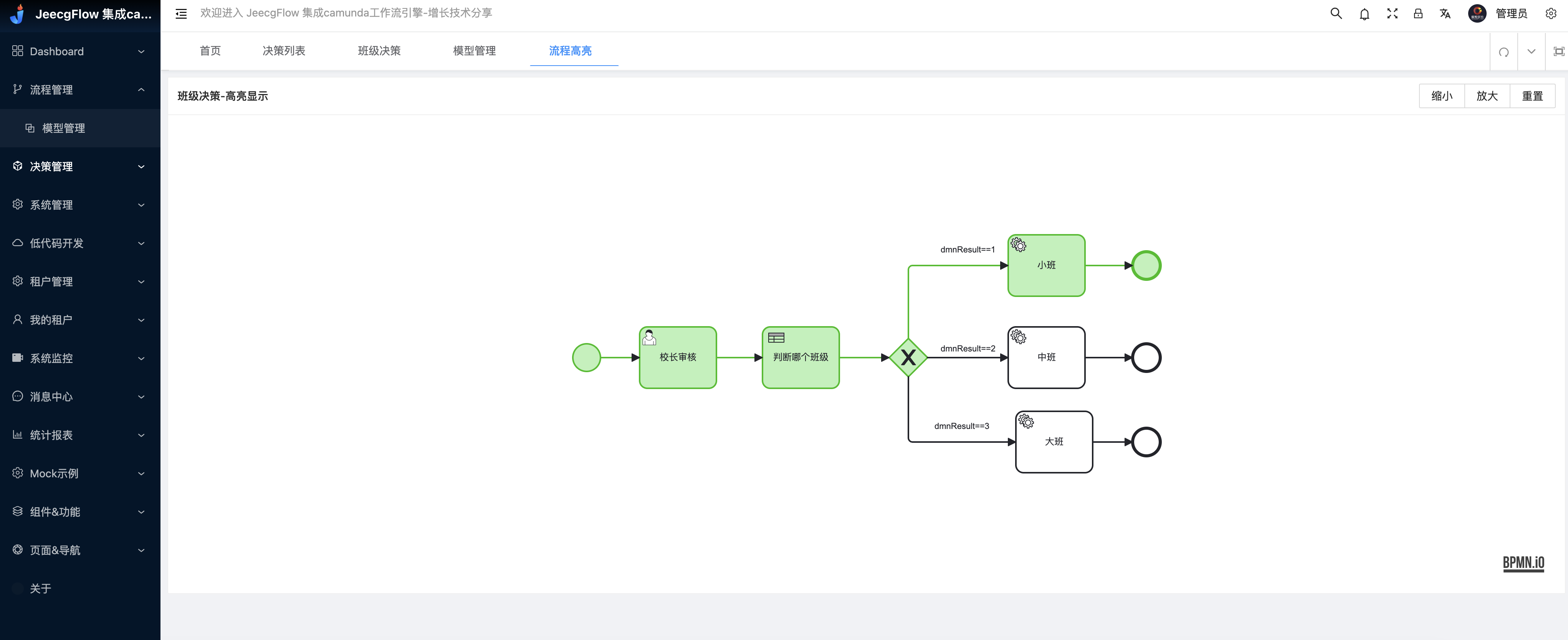This screenshot has height=640, width=1568.
Task: Click the lock screen icon
Action: tap(1417, 13)
